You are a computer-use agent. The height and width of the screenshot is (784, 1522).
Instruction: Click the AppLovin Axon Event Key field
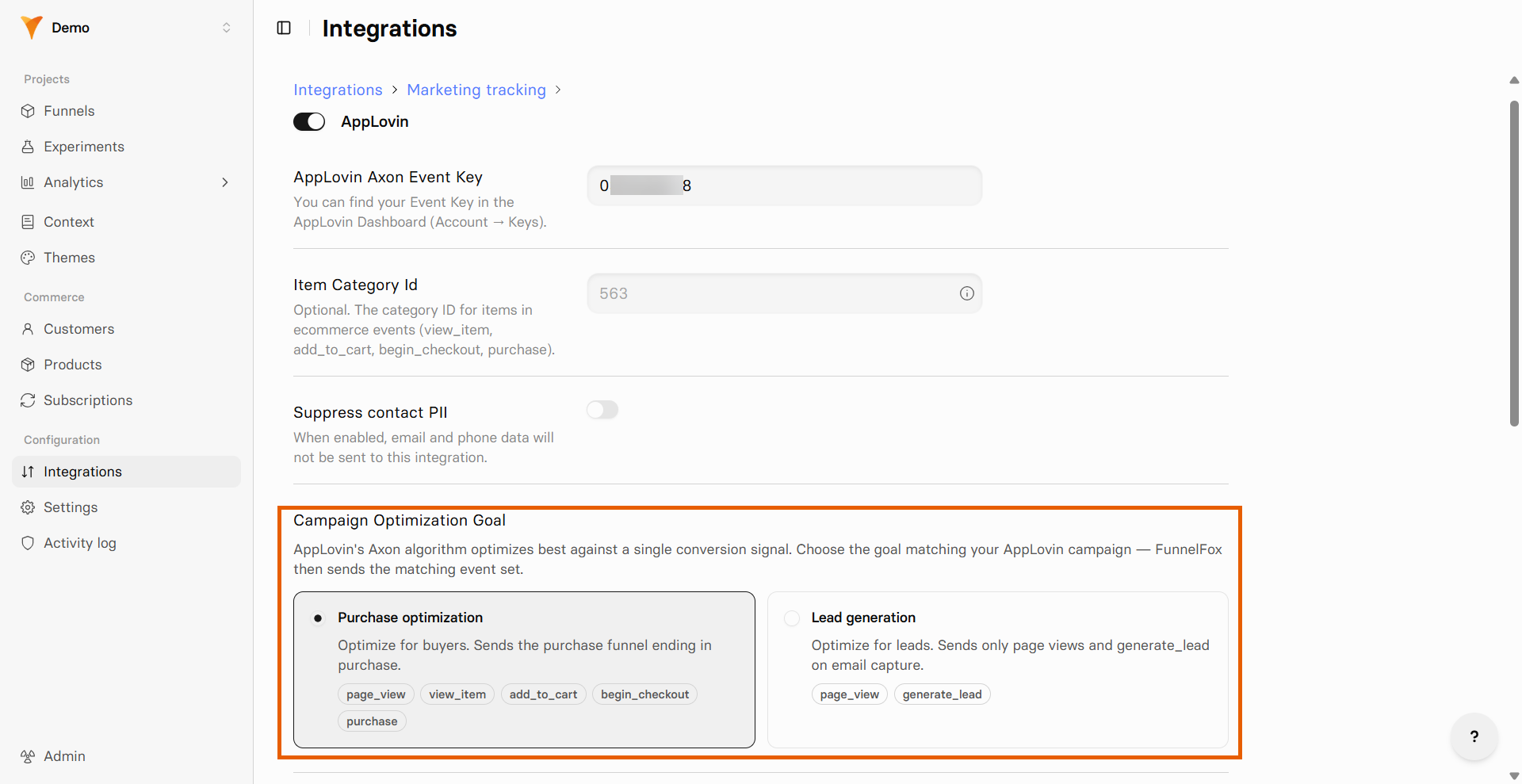785,185
